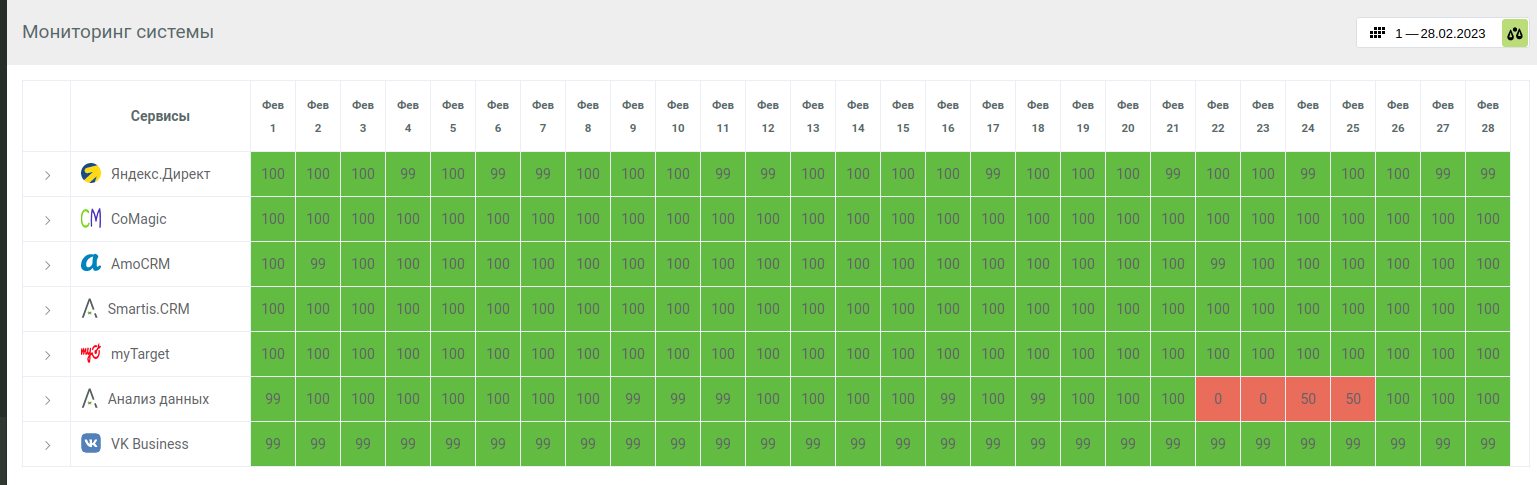Expand the Яндекс.Директ row

point(47,175)
